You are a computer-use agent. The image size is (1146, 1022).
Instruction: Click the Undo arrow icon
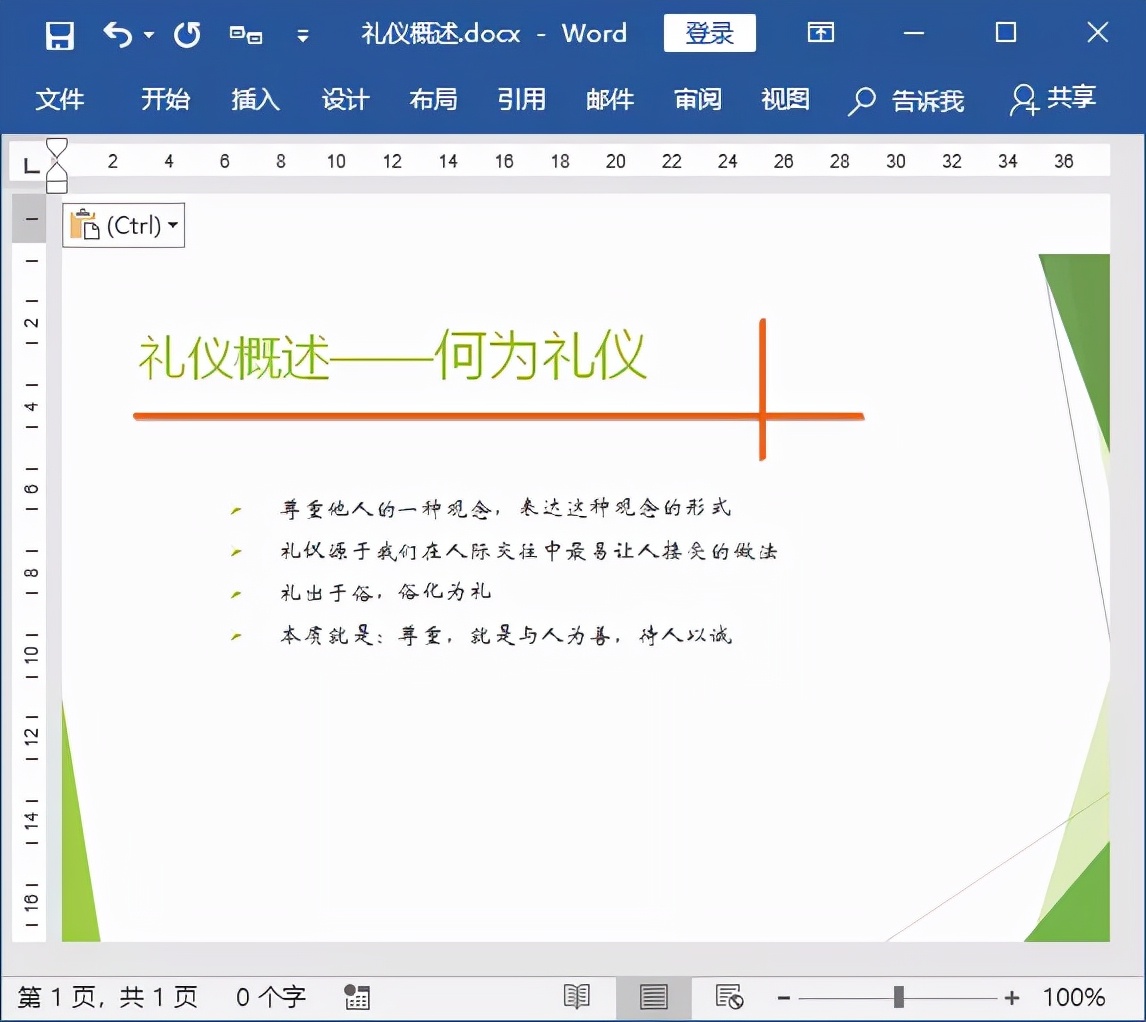[x=115, y=33]
